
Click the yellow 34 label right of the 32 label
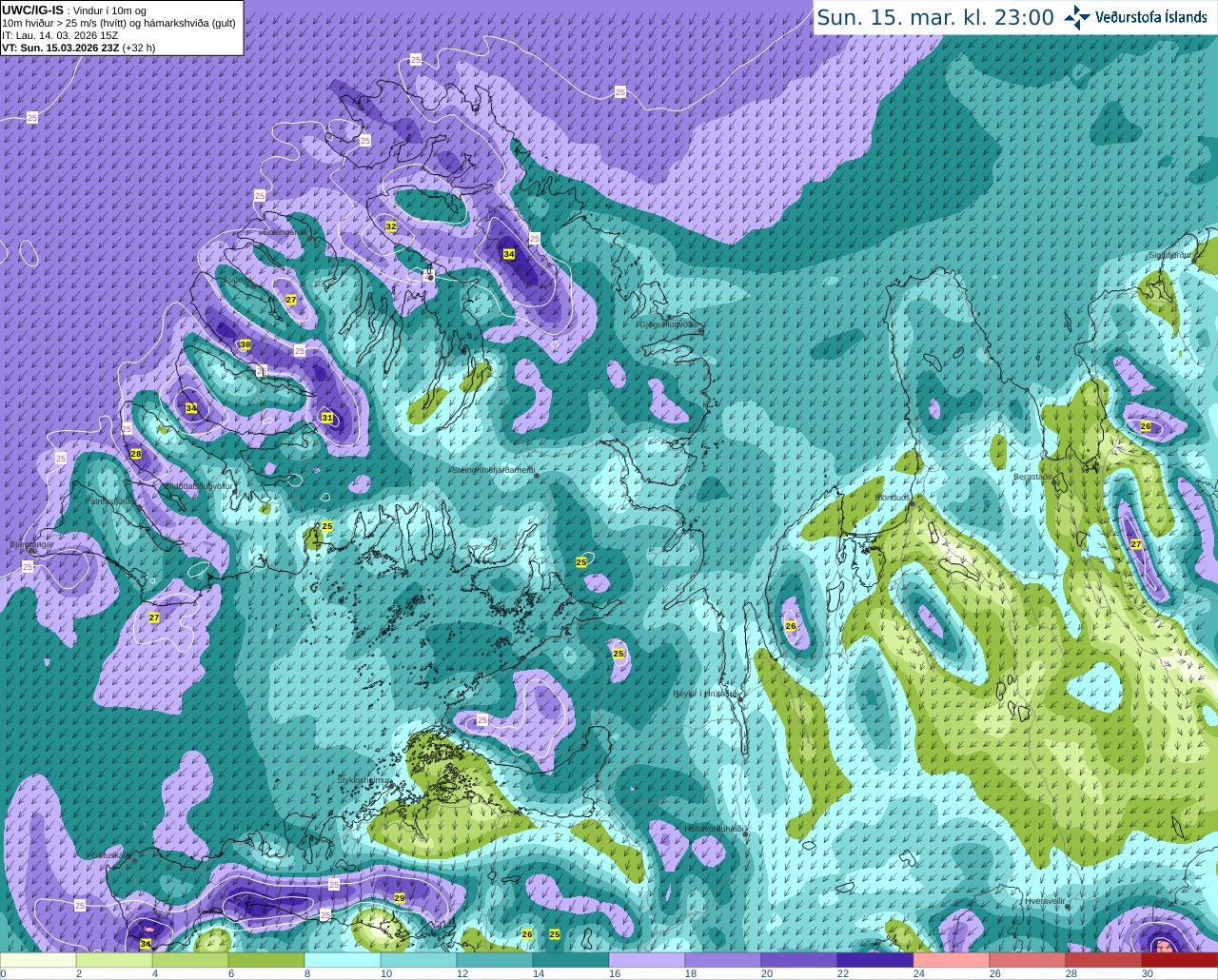(509, 254)
